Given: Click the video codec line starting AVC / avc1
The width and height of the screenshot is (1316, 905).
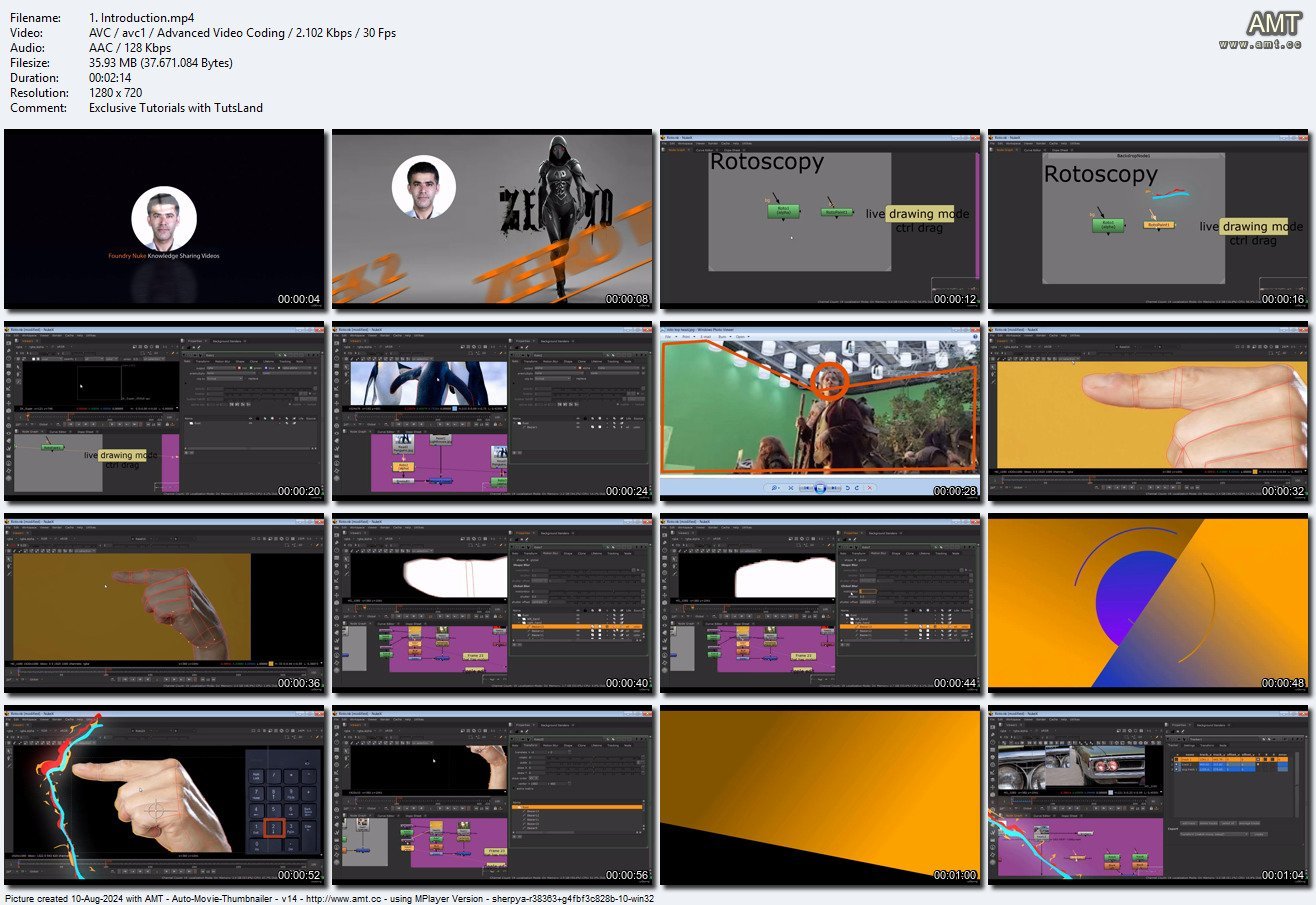Looking at the screenshot, I should [x=242, y=33].
